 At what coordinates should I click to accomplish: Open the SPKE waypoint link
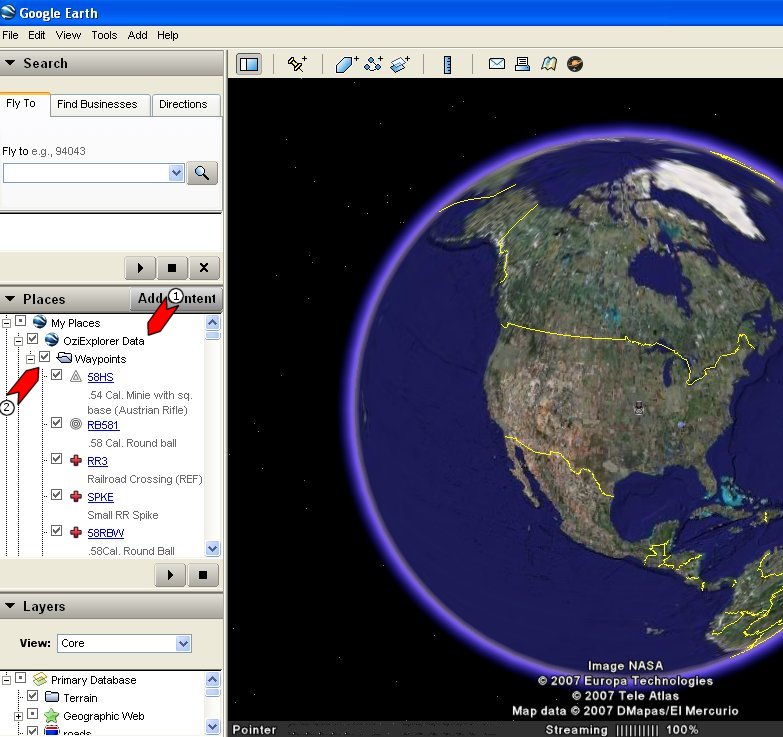pyautogui.click(x=100, y=497)
